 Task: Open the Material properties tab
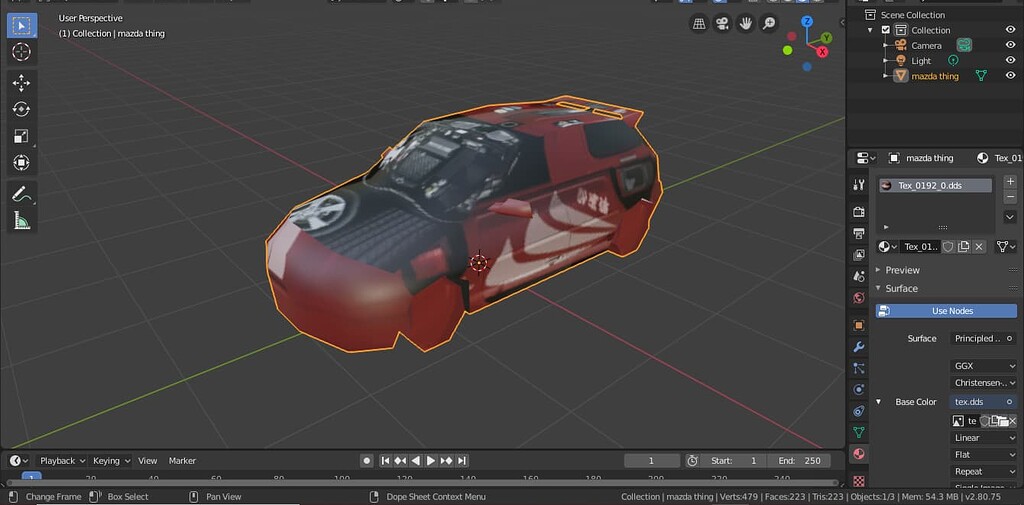point(859,453)
